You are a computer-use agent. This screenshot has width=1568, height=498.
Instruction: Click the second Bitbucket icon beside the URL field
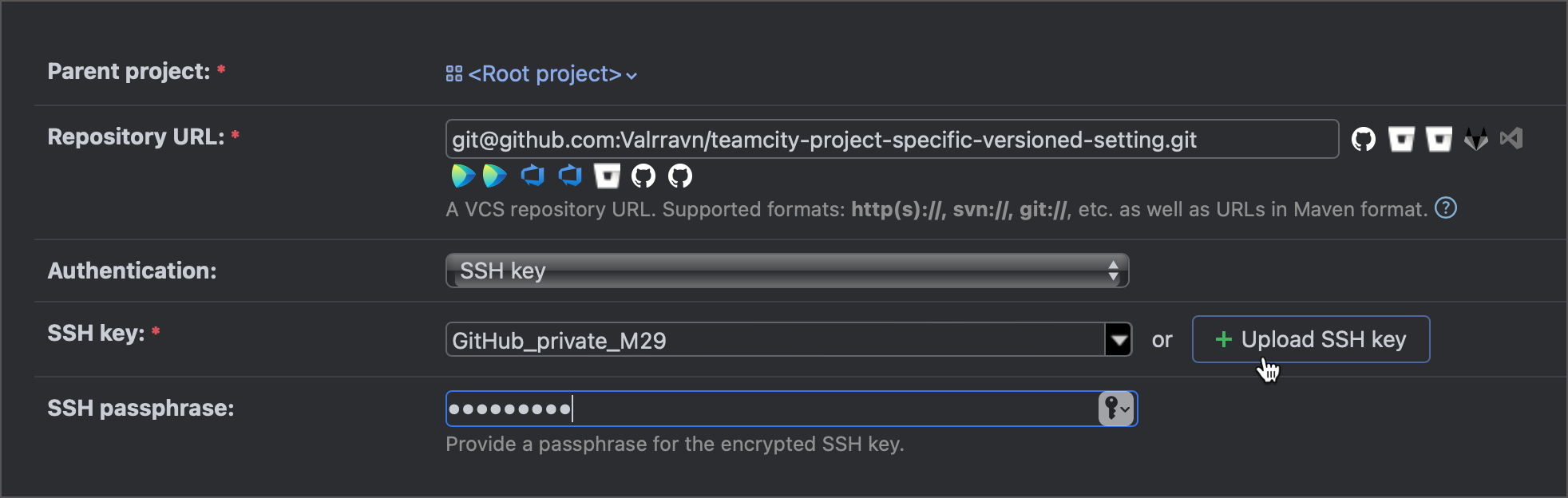point(1439,139)
